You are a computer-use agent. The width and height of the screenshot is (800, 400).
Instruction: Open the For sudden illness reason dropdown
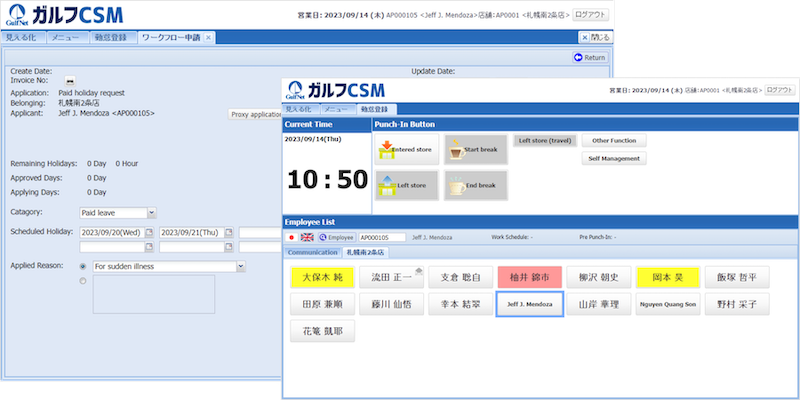[x=241, y=267]
